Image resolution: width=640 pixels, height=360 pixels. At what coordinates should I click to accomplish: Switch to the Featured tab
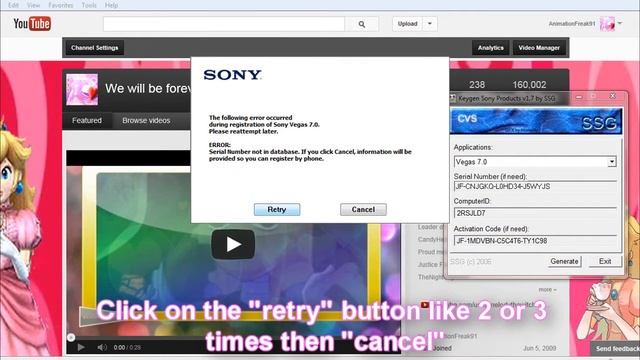point(87,120)
